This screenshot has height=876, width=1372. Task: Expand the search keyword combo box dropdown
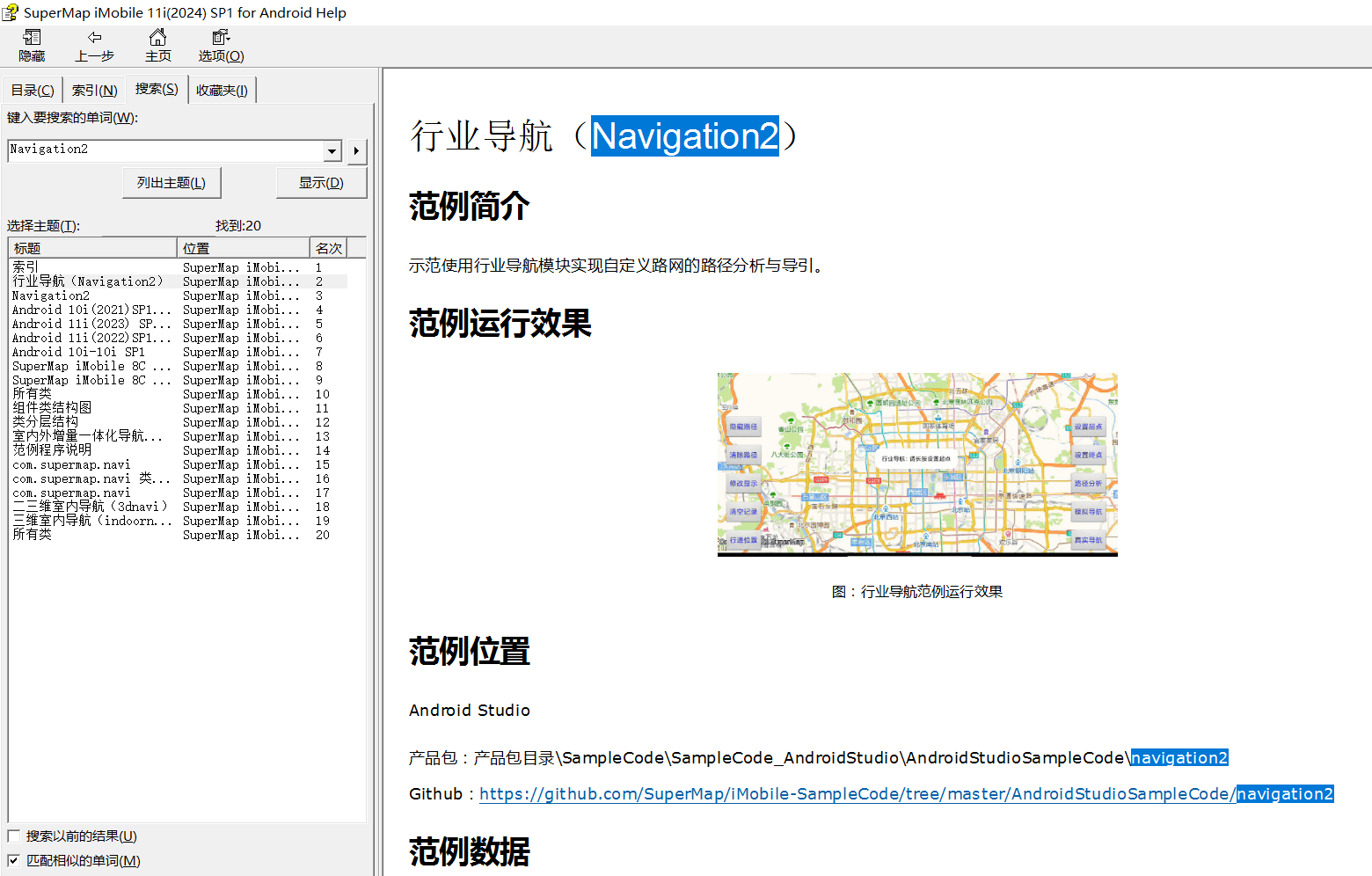coord(332,151)
